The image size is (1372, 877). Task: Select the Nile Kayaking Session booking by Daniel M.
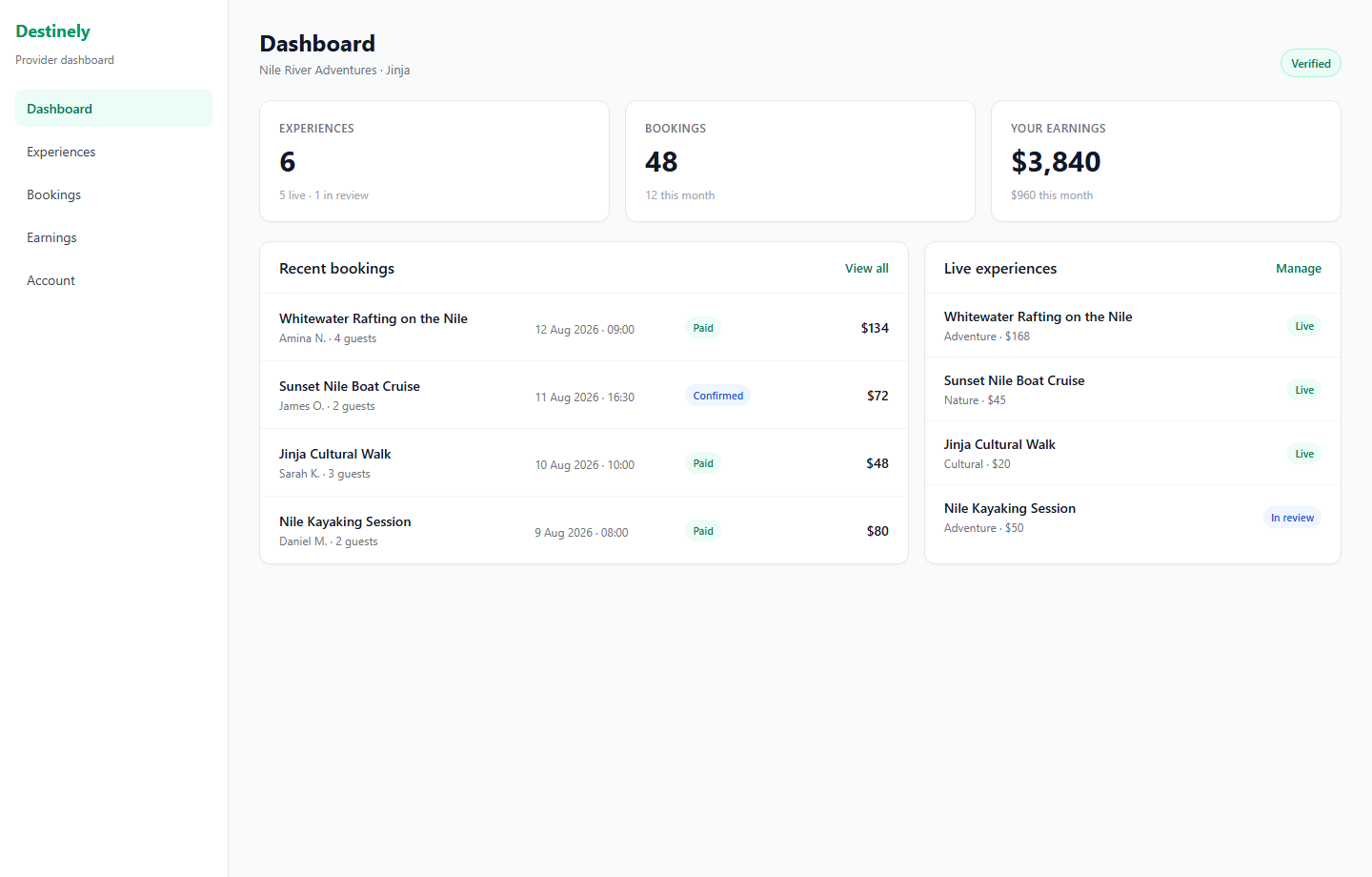click(x=584, y=531)
